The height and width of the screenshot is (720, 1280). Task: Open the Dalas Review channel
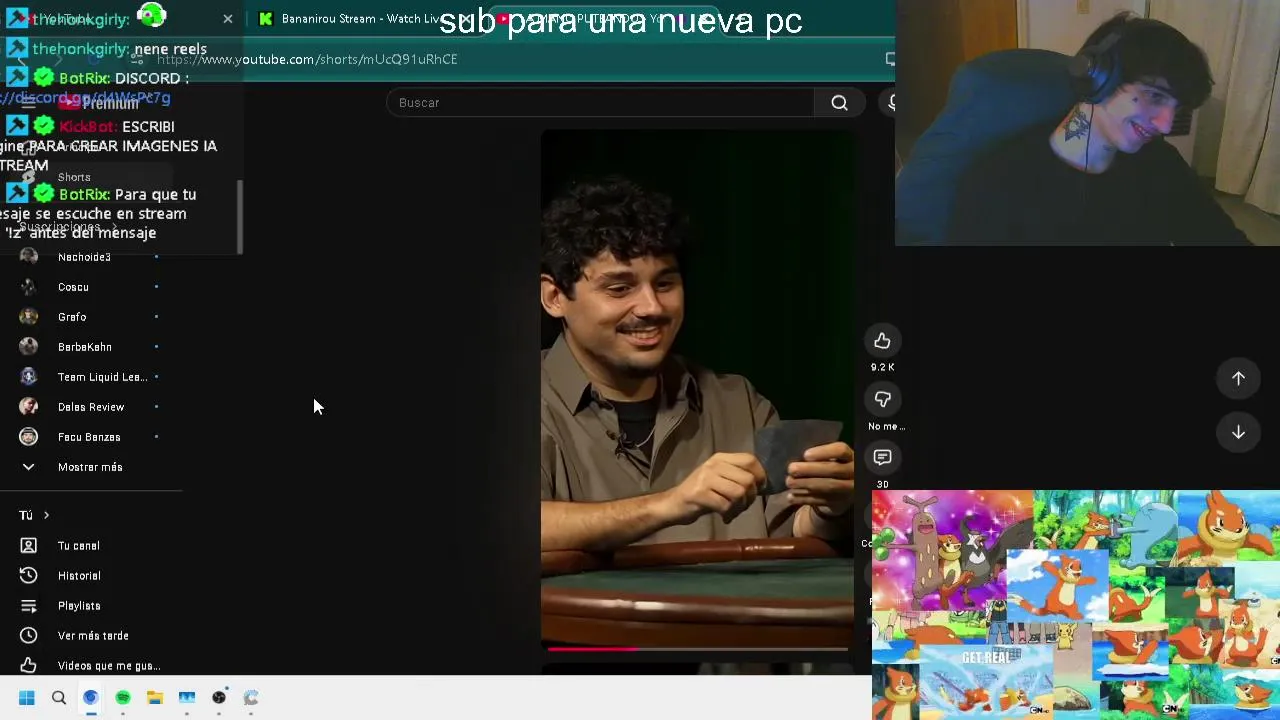[90, 407]
